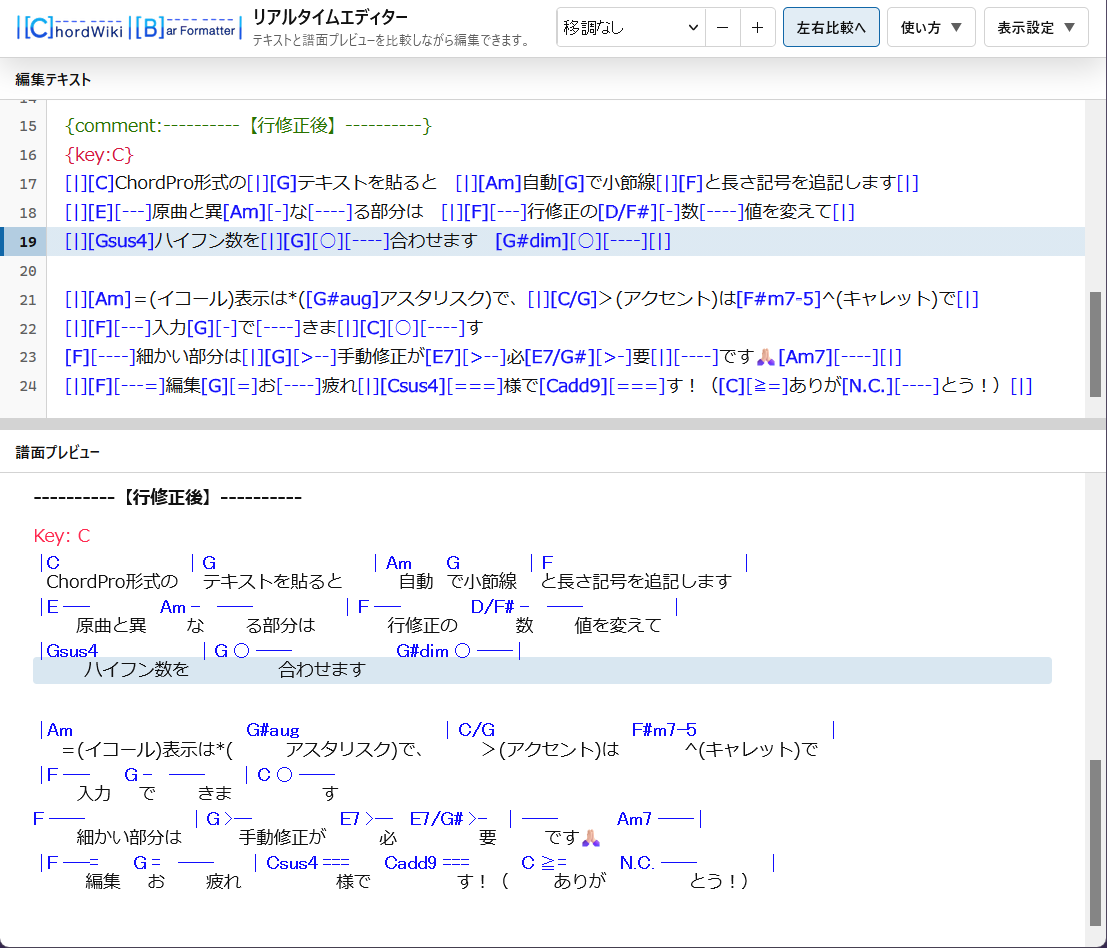1107x948 pixels.
Task: Click the {comment:} 行修正後 line in editor
Action: [x=248, y=126]
